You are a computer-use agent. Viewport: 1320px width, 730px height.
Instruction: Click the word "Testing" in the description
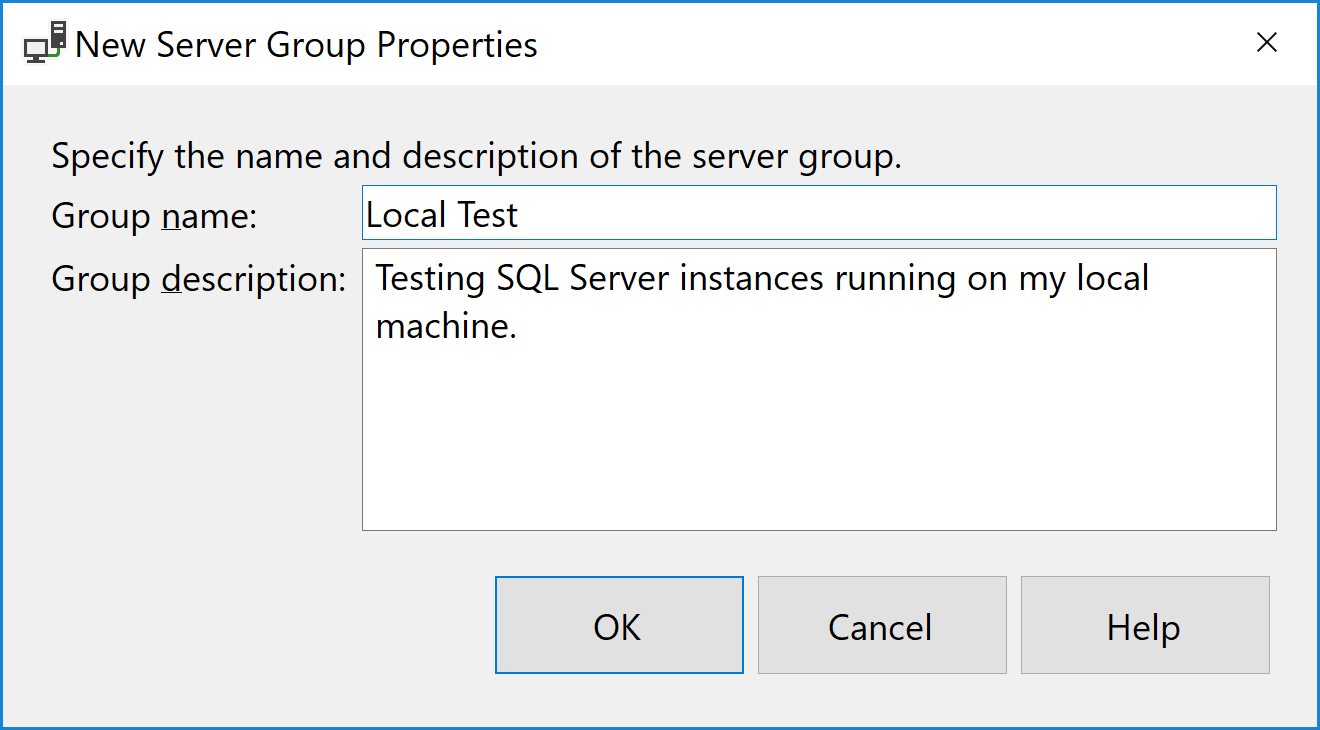(431, 279)
